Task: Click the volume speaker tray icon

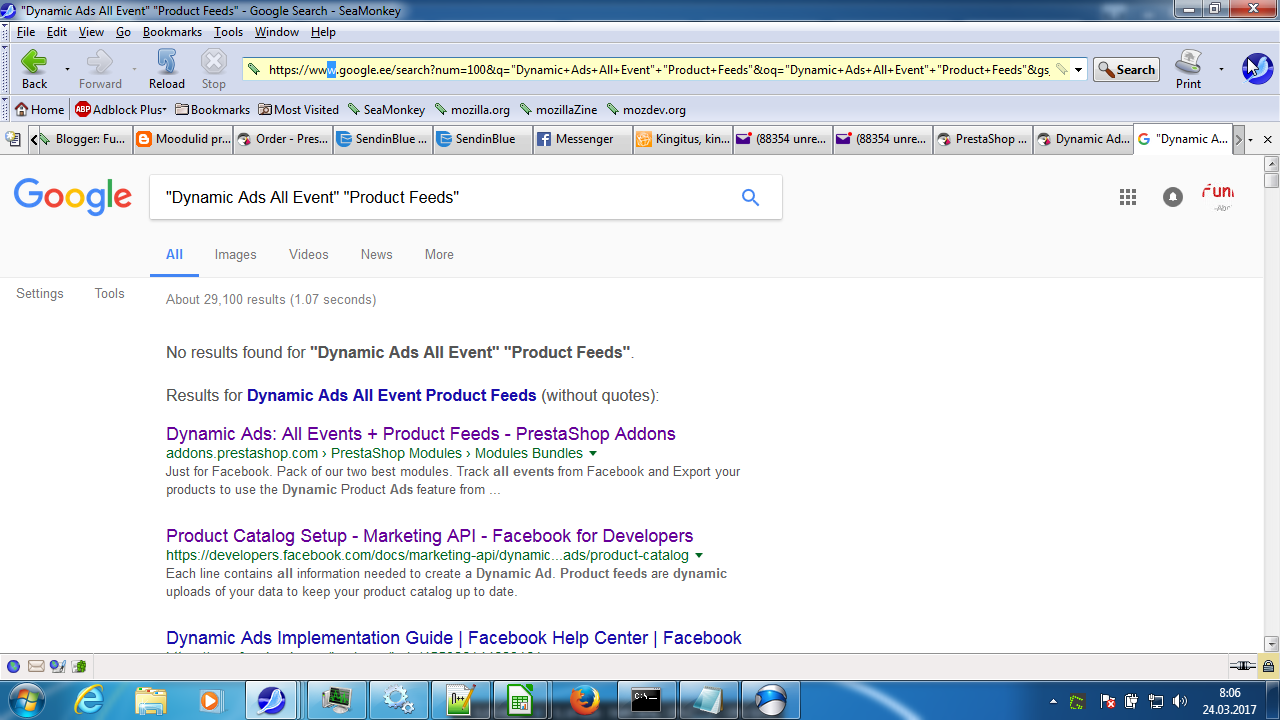Action: click(1180, 701)
